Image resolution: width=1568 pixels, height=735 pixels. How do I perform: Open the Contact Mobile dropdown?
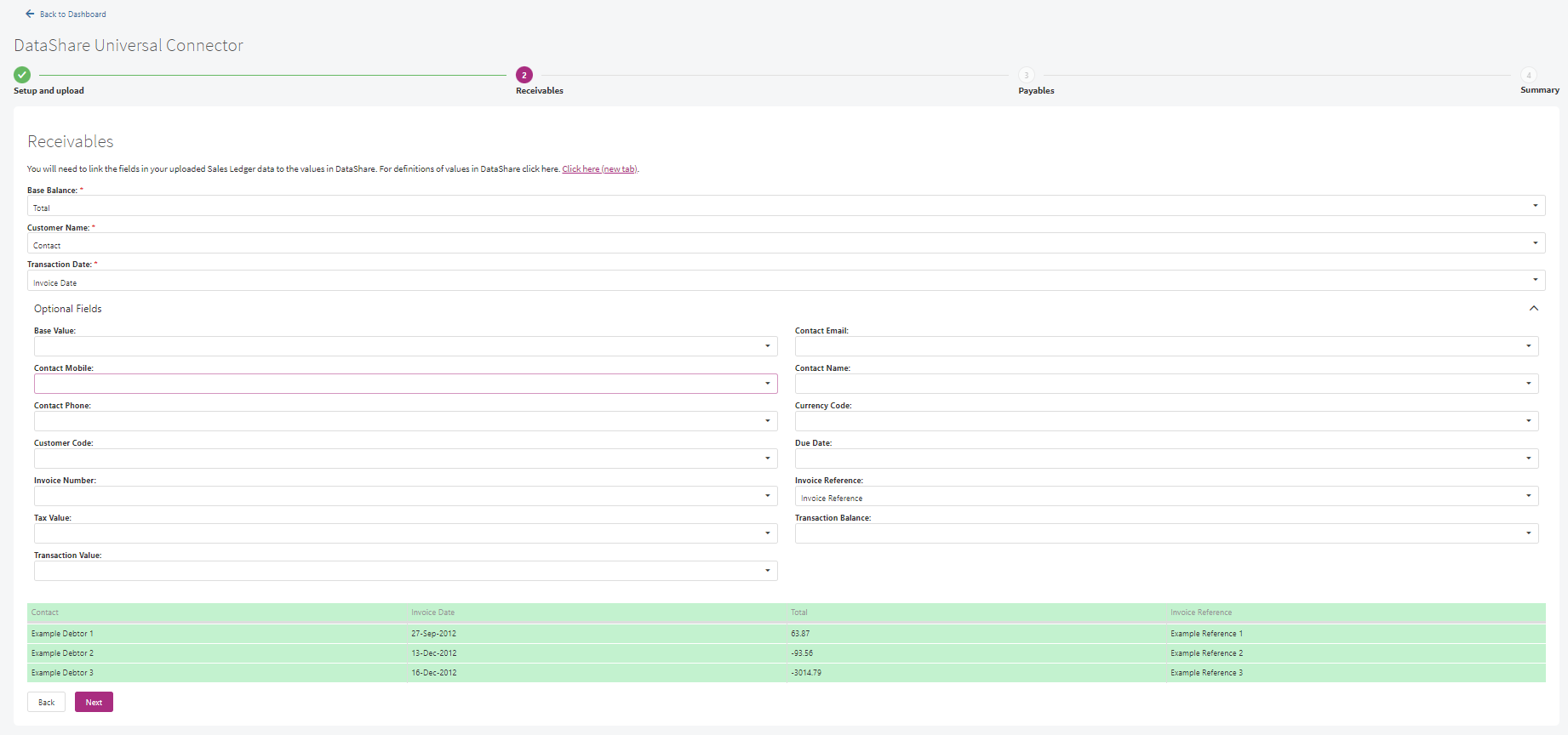405,384
